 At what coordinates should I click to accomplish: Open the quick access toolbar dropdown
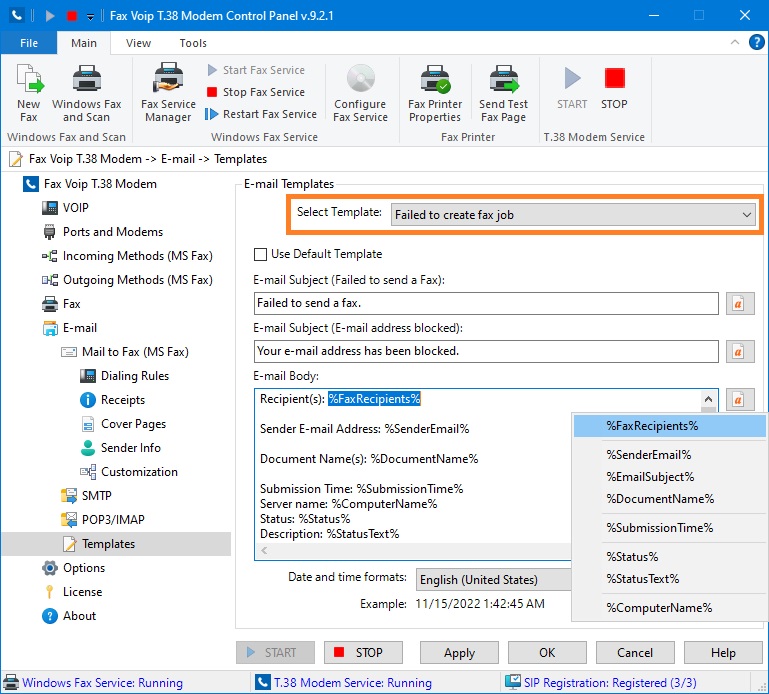90,17
